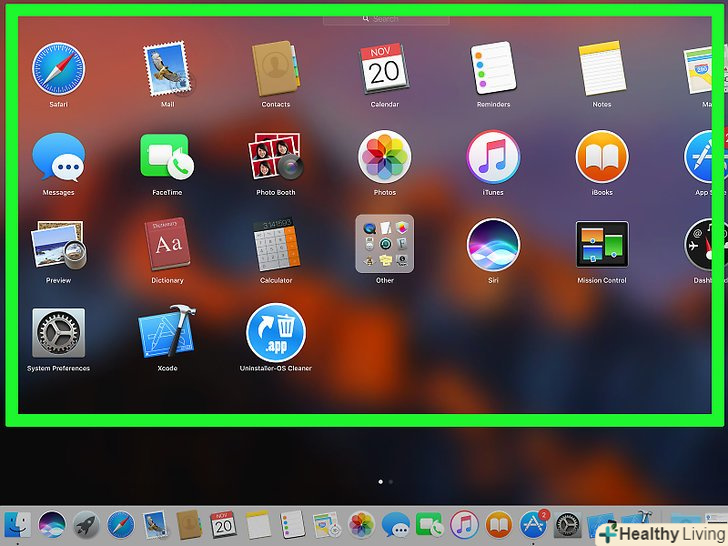Viewport: 728px width, 546px height.
Task: Open Notes in the Launchpad grid
Action: point(602,69)
